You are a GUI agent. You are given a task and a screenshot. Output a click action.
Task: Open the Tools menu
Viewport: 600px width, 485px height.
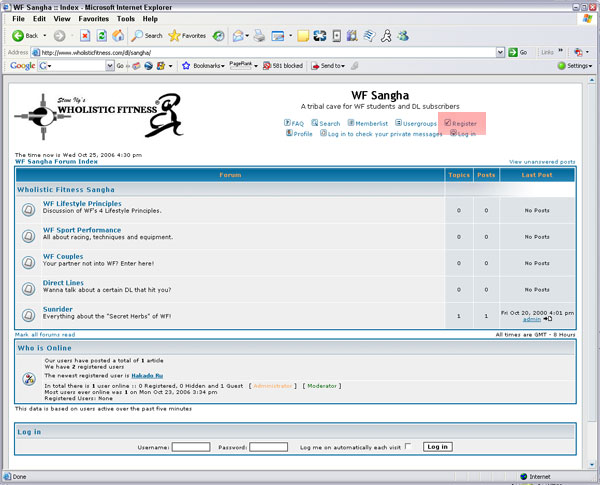coord(126,19)
